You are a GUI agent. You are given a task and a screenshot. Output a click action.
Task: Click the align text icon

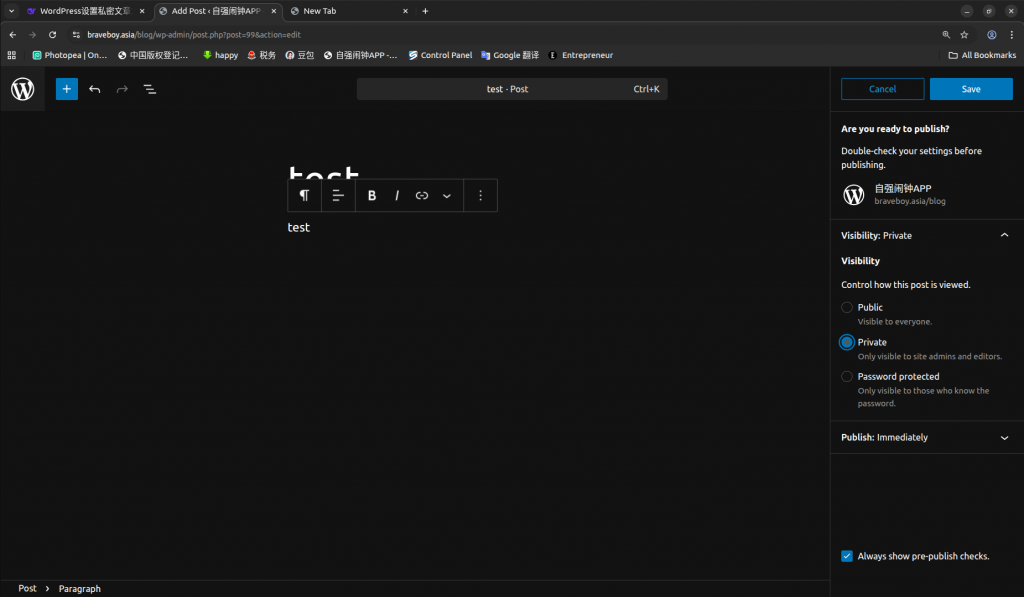338,196
